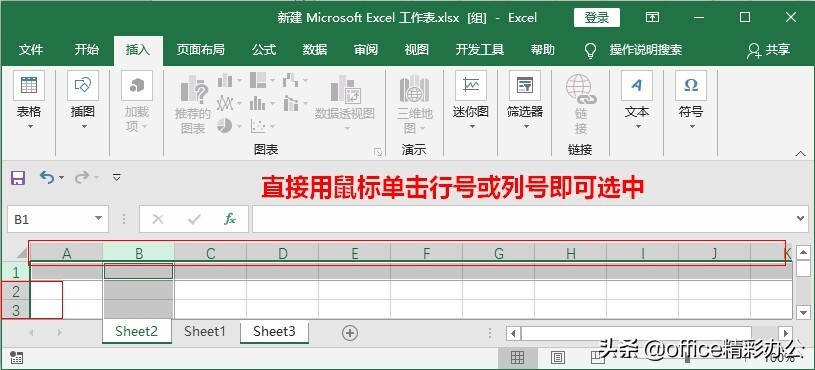815x370 pixels.
Task: Select column D by its header
Action: click(x=283, y=254)
